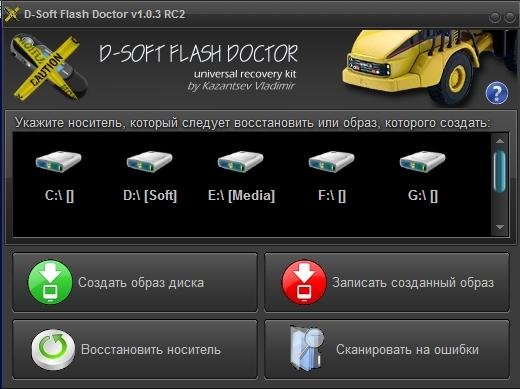Click the 'E:\ [Media]' drive label
The height and width of the screenshot is (389, 520).
tap(241, 196)
